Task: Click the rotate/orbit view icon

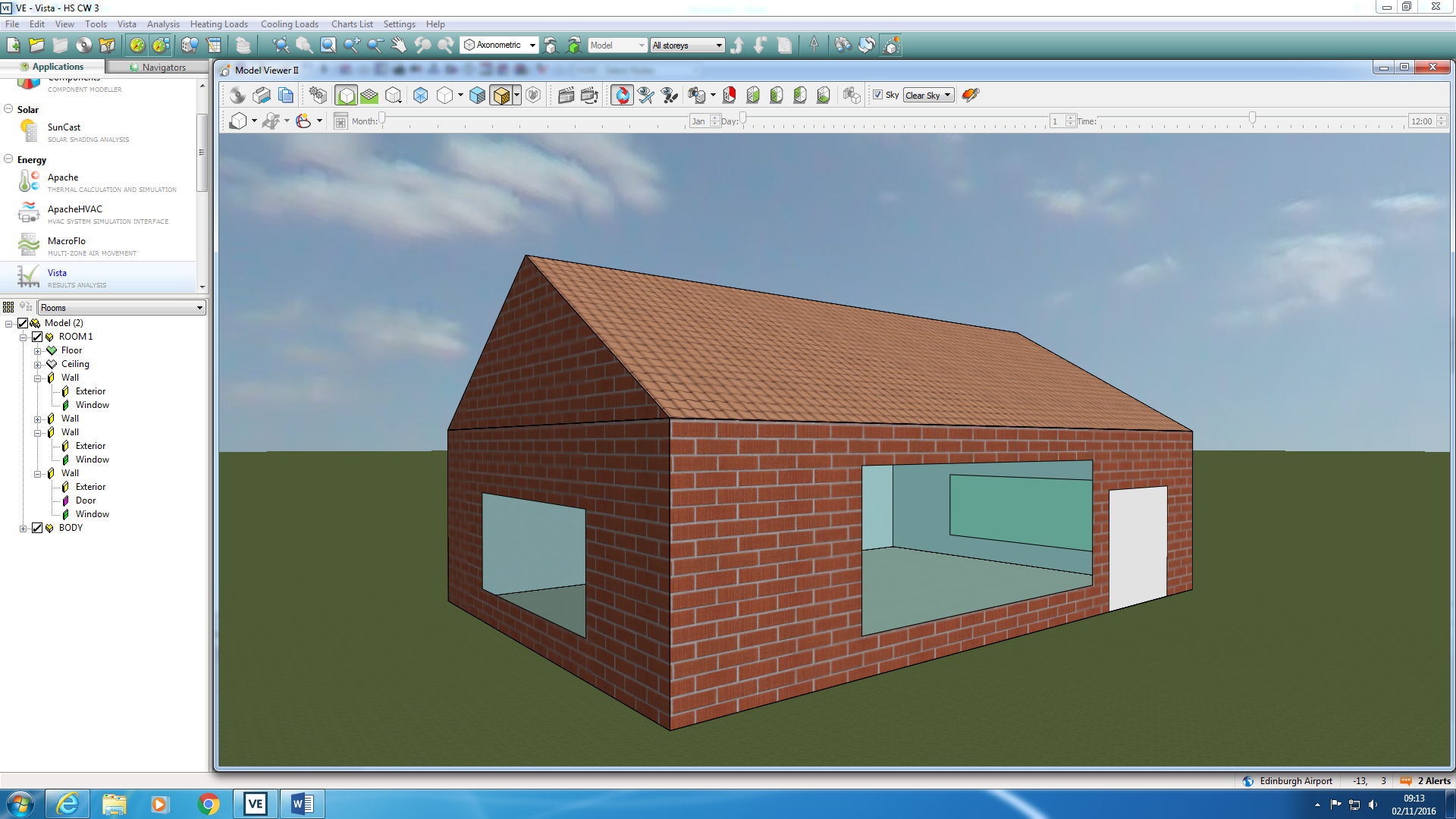Action: pyautogui.click(x=622, y=95)
